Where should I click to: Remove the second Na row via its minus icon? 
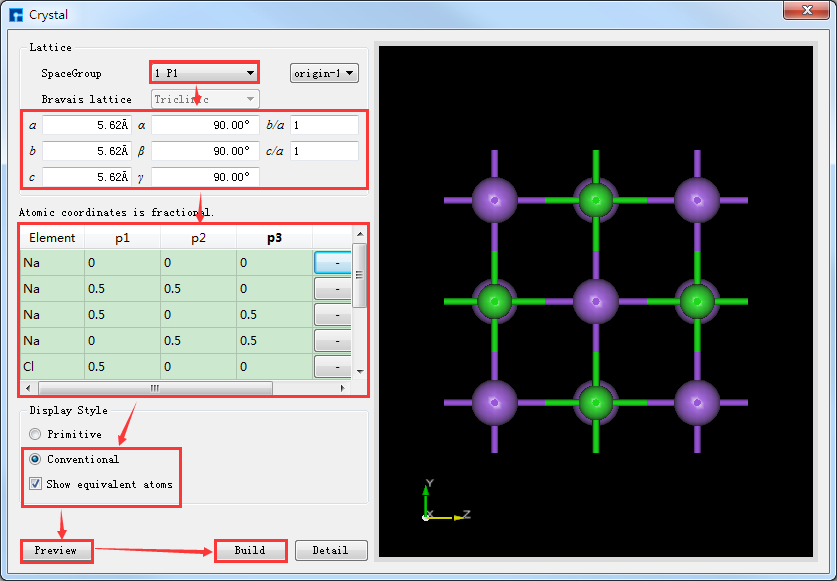[x=334, y=288]
